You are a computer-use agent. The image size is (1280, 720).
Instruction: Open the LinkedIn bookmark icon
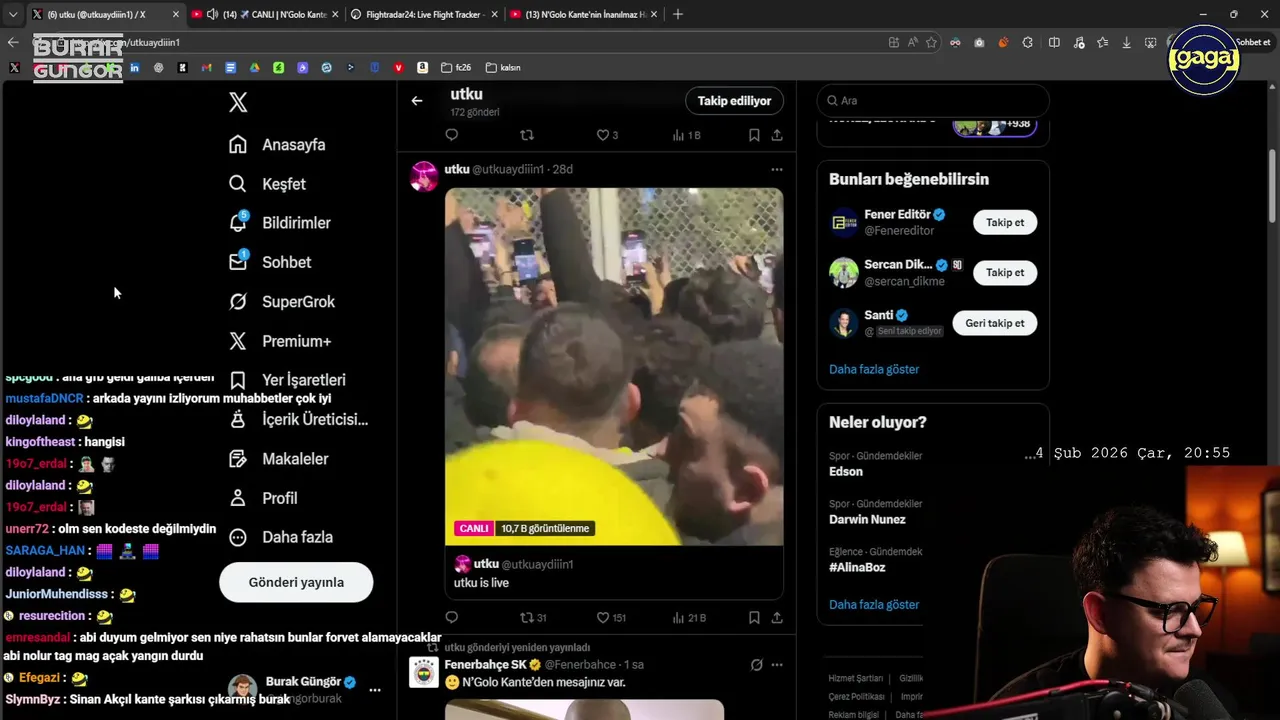[x=134, y=68]
